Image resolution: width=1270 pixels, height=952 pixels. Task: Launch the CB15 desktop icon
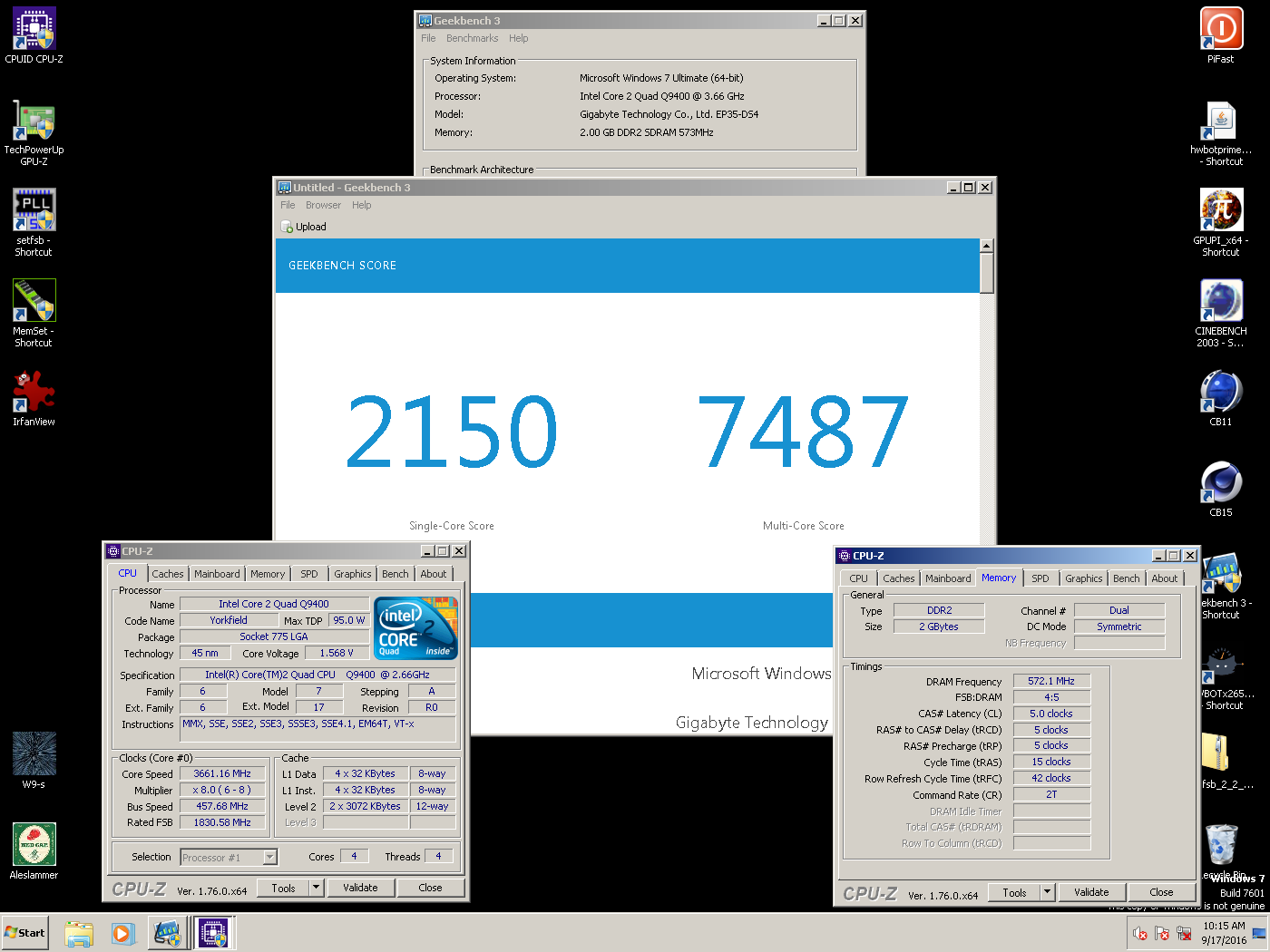pyautogui.click(x=1221, y=490)
